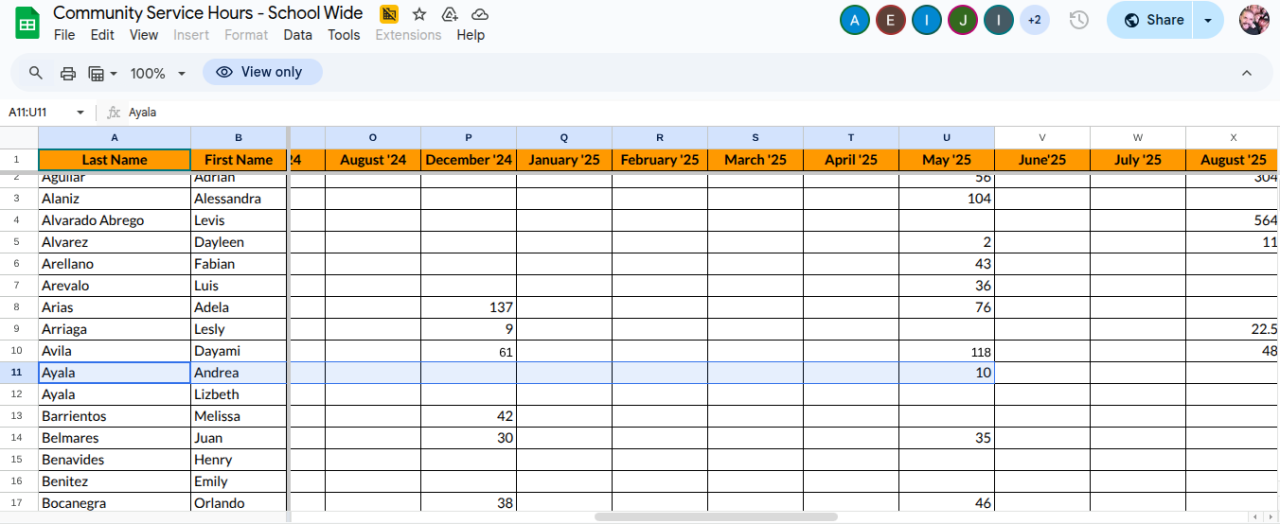
Task: Click the August '25 header cell
Action: pos(1233,160)
